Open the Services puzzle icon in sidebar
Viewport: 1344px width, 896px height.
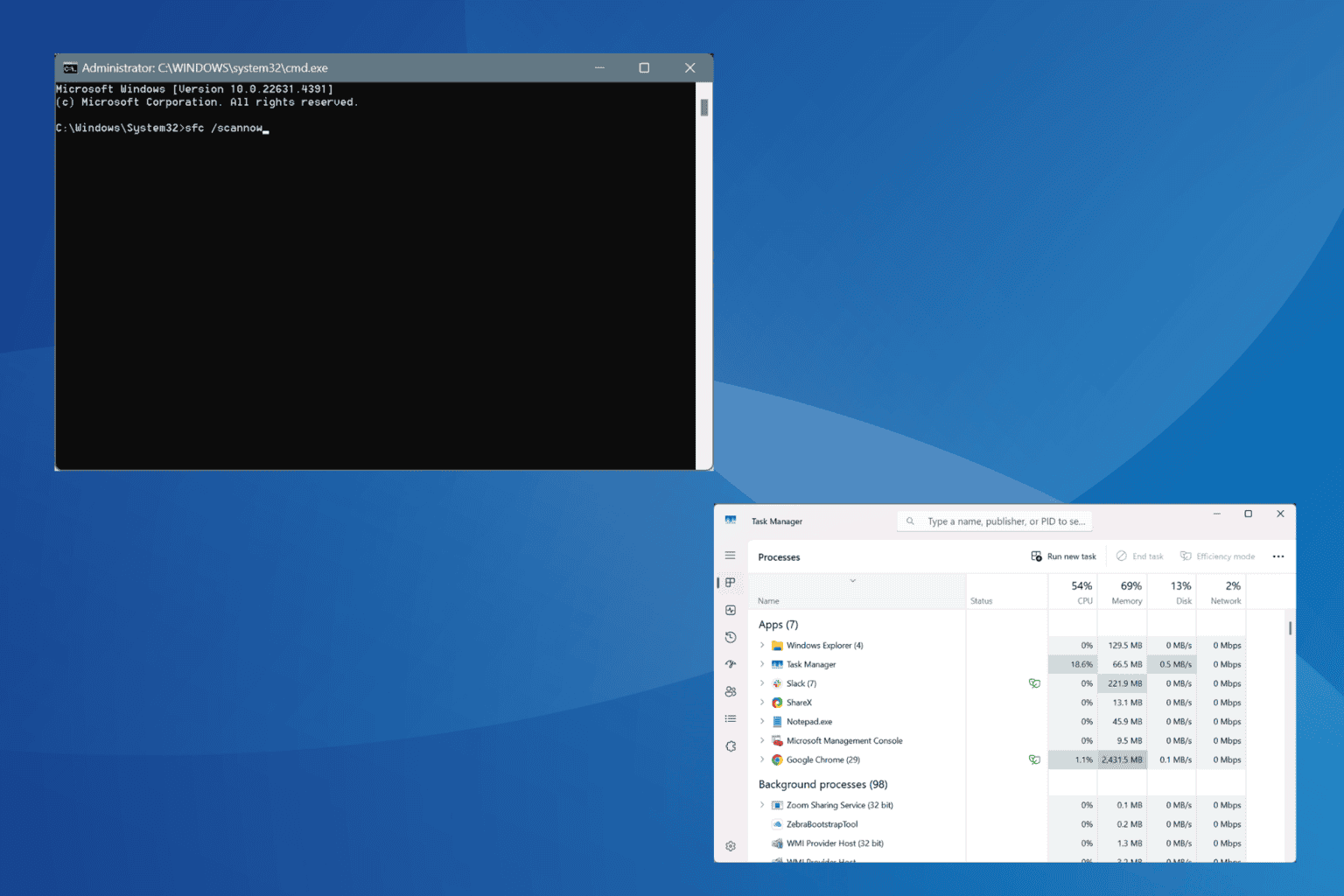tap(730, 746)
